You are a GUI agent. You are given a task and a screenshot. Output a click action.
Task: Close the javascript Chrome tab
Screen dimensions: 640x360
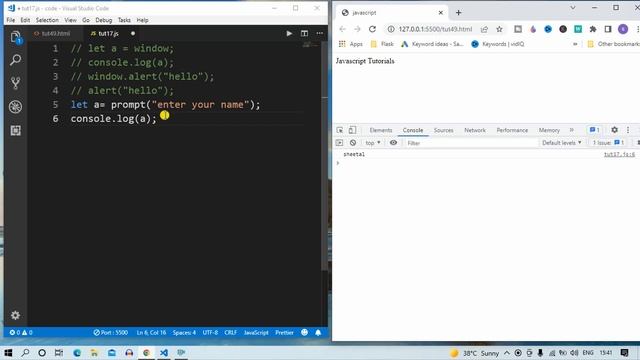[x=440, y=13]
